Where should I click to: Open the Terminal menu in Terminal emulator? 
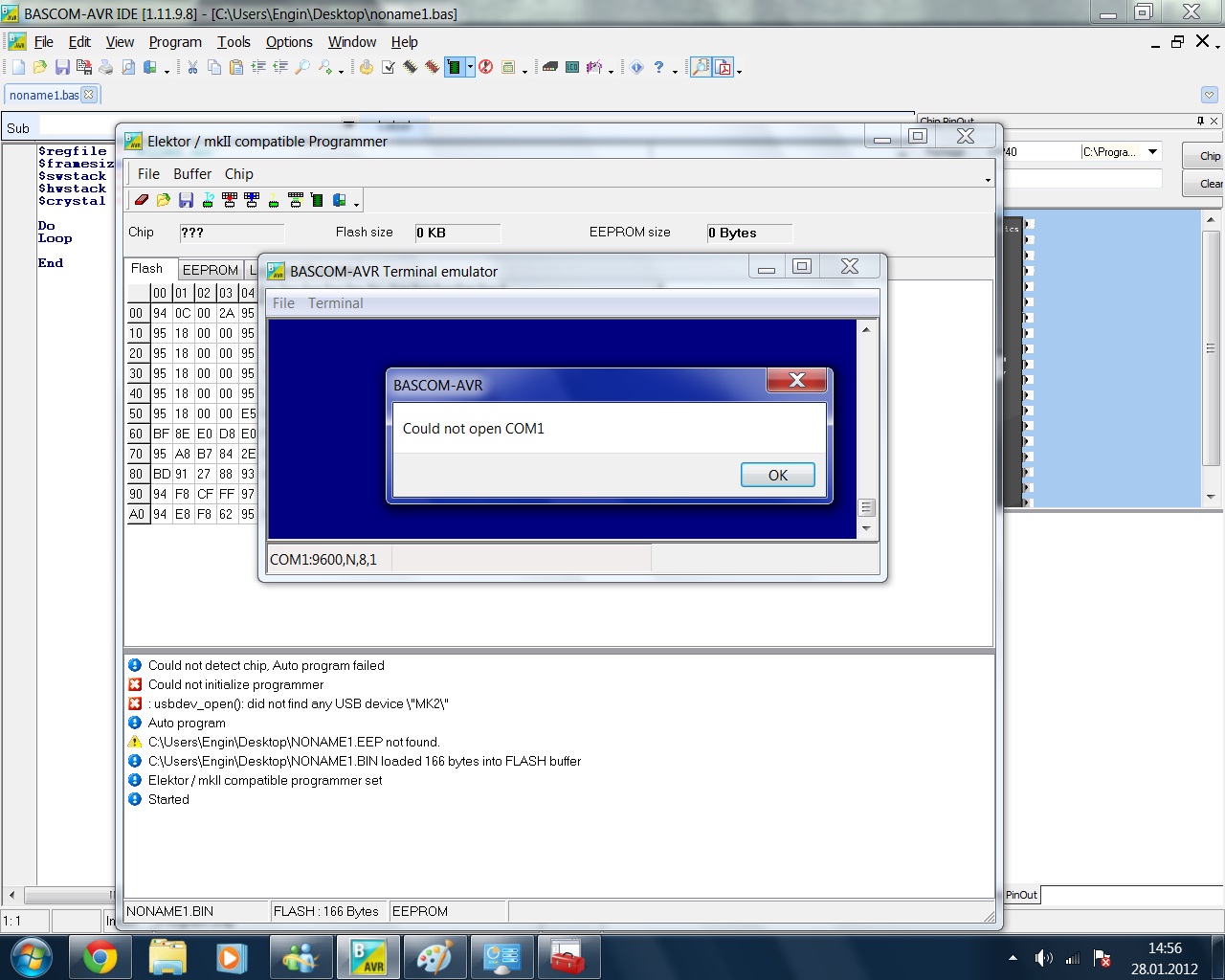coord(335,303)
